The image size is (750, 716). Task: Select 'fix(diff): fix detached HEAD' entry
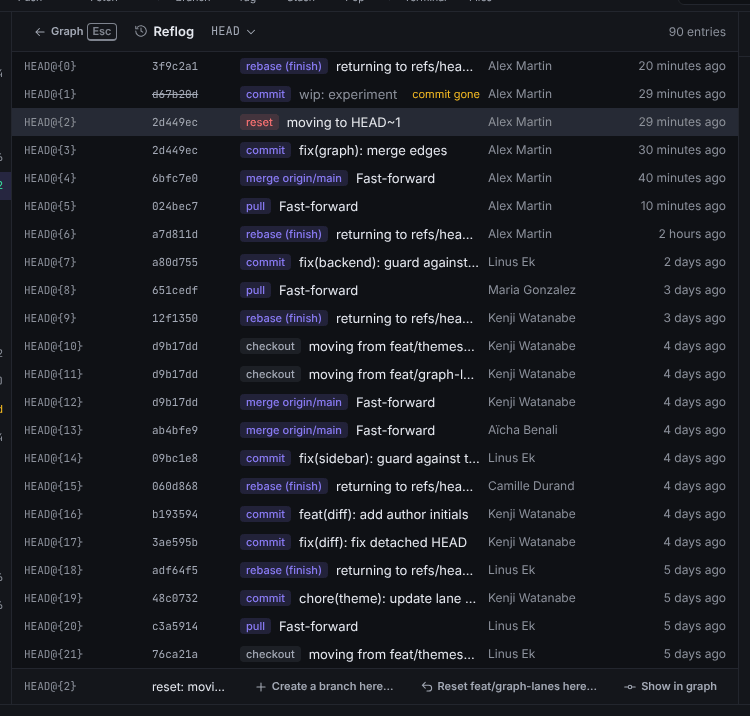383,542
